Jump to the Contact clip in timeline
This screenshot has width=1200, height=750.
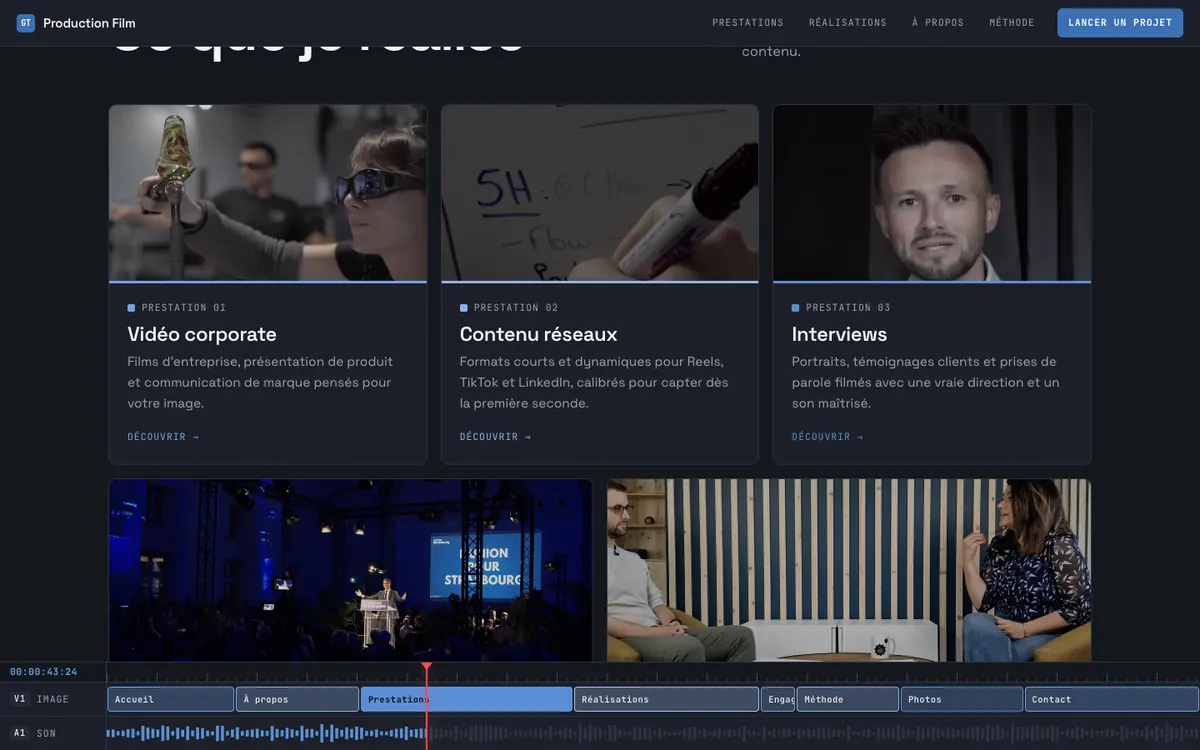point(1112,699)
